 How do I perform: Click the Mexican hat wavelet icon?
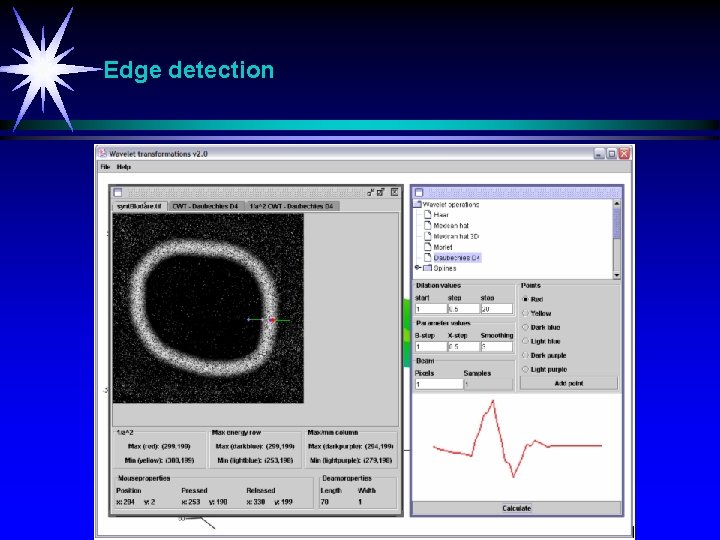point(429,225)
